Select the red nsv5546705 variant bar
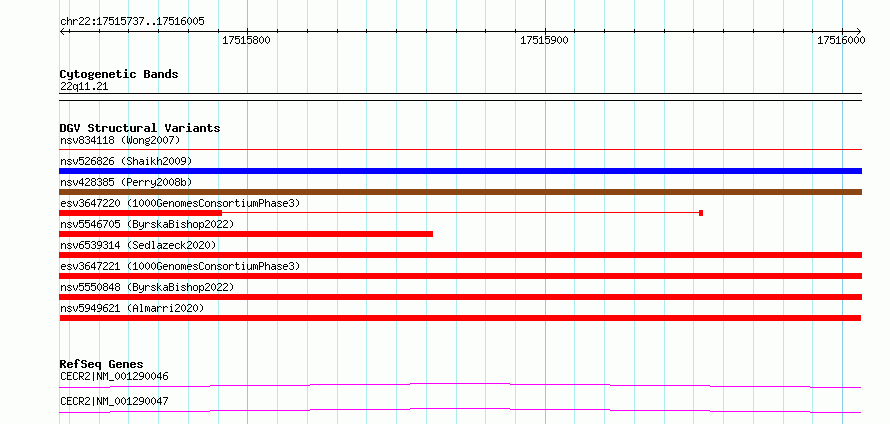Image resolution: width=890 pixels, height=424 pixels. click(x=246, y=234)
